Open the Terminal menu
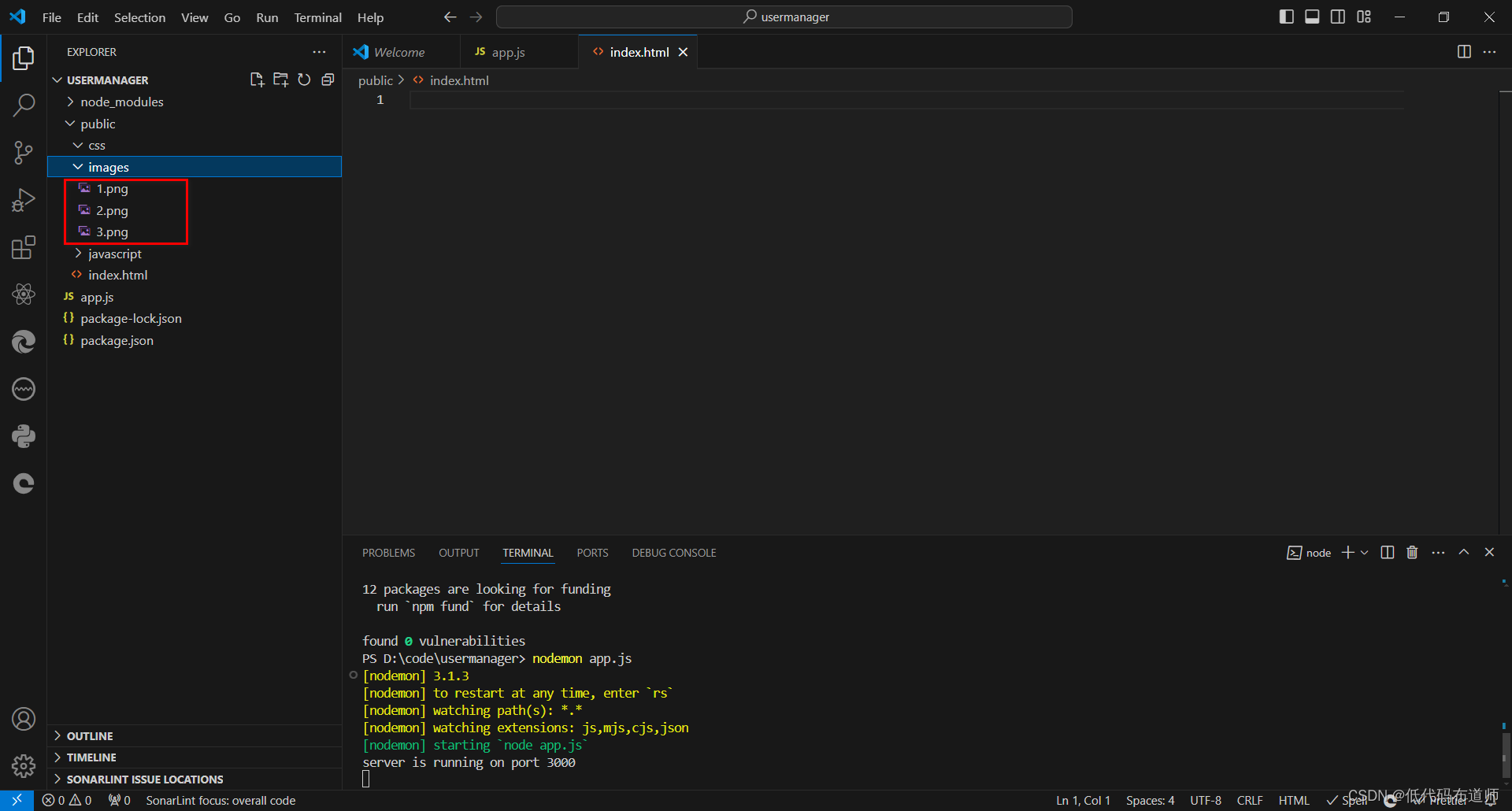This screenshot has height=811, width=1512. tap(317, 17)
